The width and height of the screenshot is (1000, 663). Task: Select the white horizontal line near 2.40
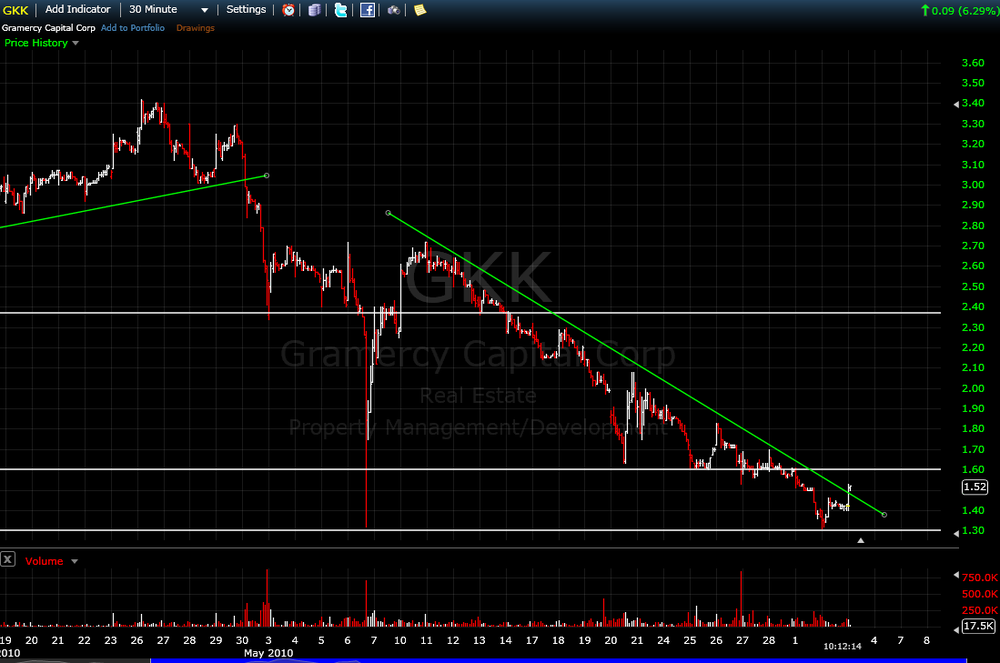click(x=471, y=313)
